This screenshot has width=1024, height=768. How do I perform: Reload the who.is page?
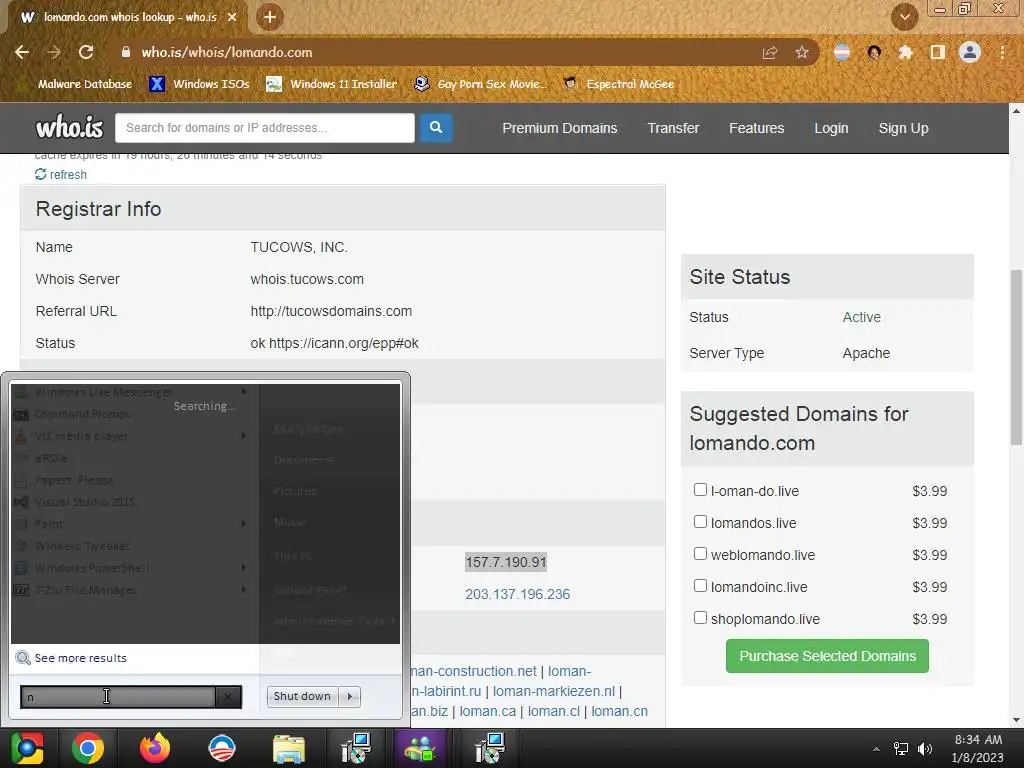coord(86,52)
